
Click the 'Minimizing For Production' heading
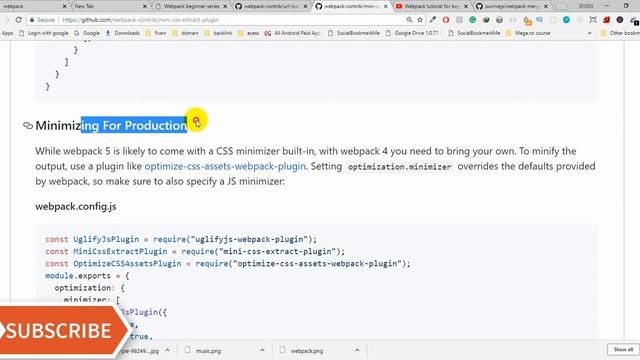coord(111,125)
